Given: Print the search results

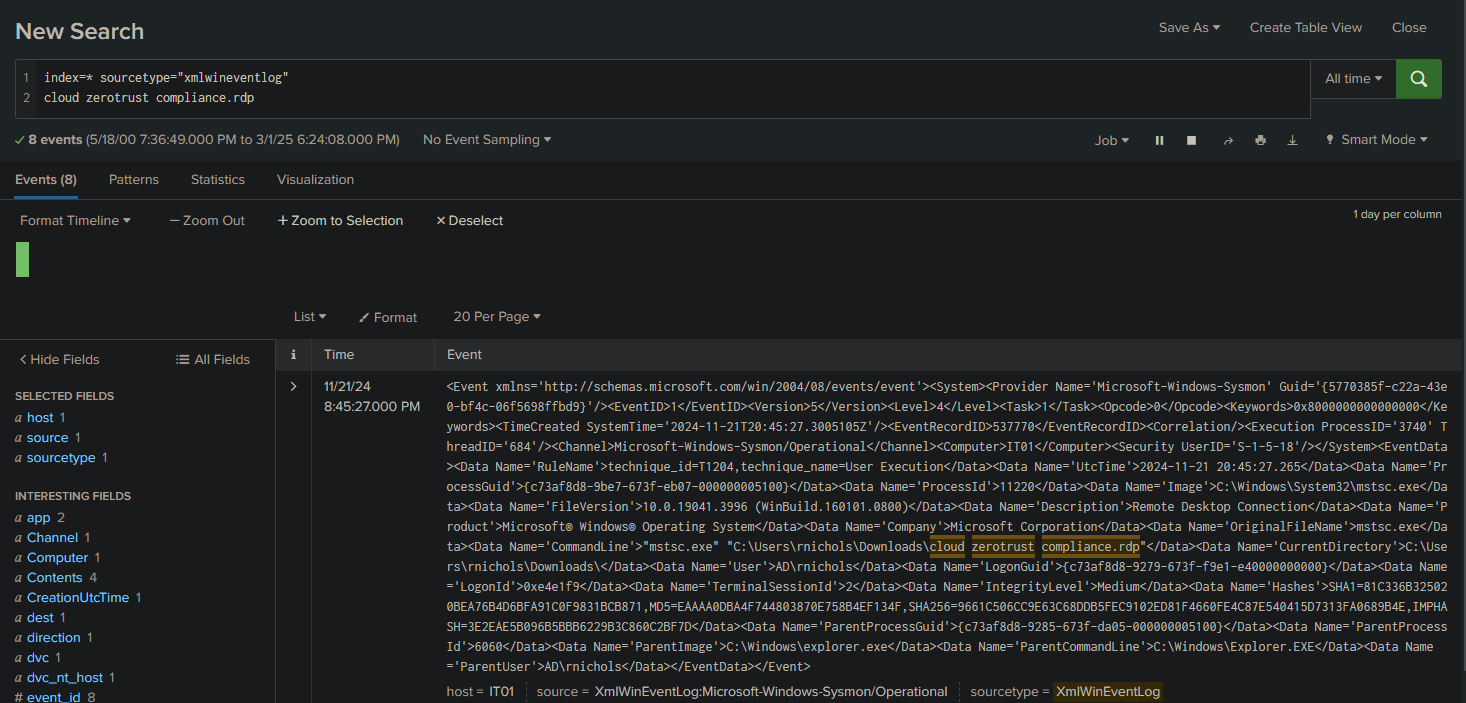Looking at the screenshot, I should click(1260, 140).
